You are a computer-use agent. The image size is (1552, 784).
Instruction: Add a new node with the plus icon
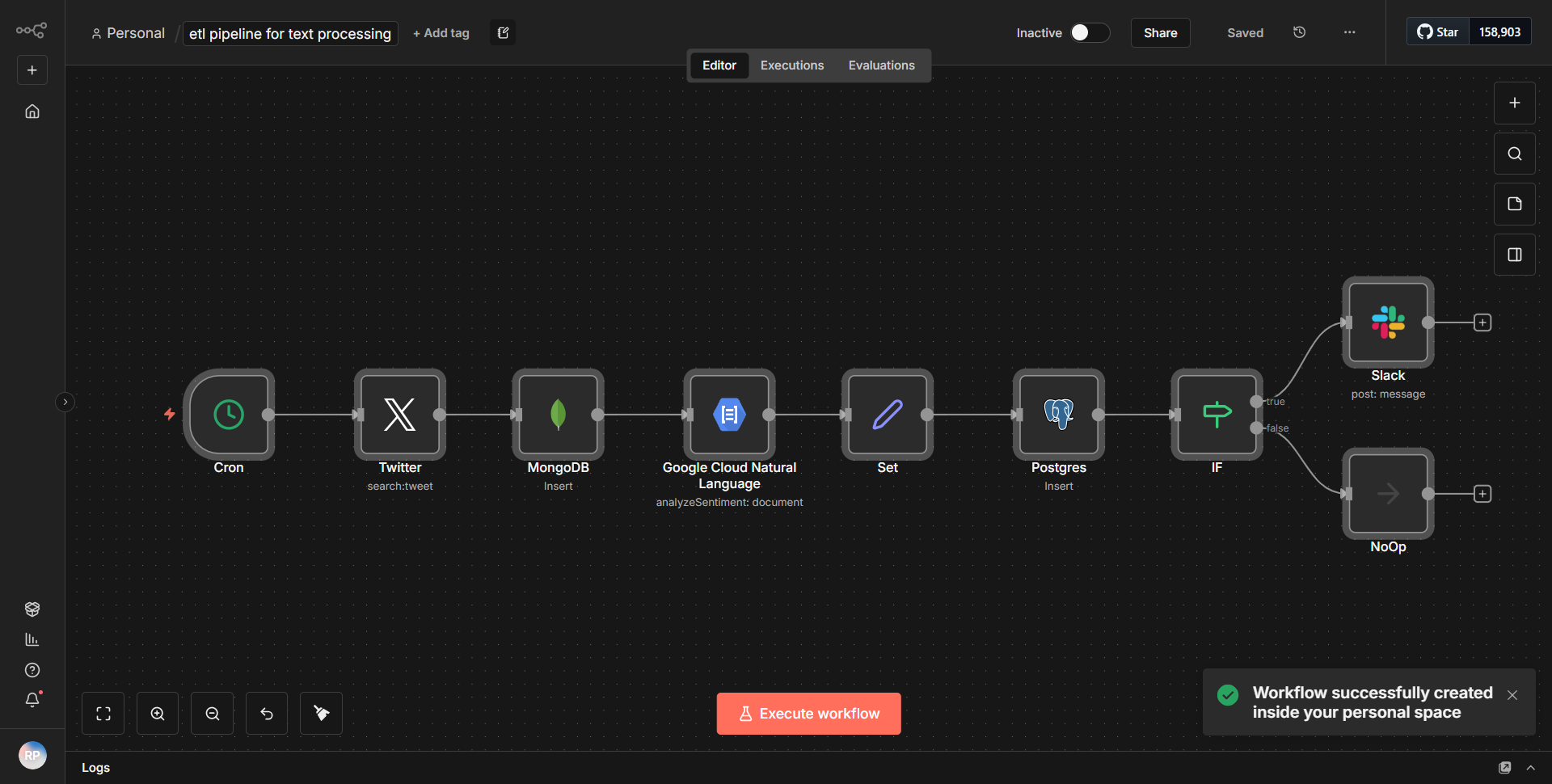[1514, 103]
